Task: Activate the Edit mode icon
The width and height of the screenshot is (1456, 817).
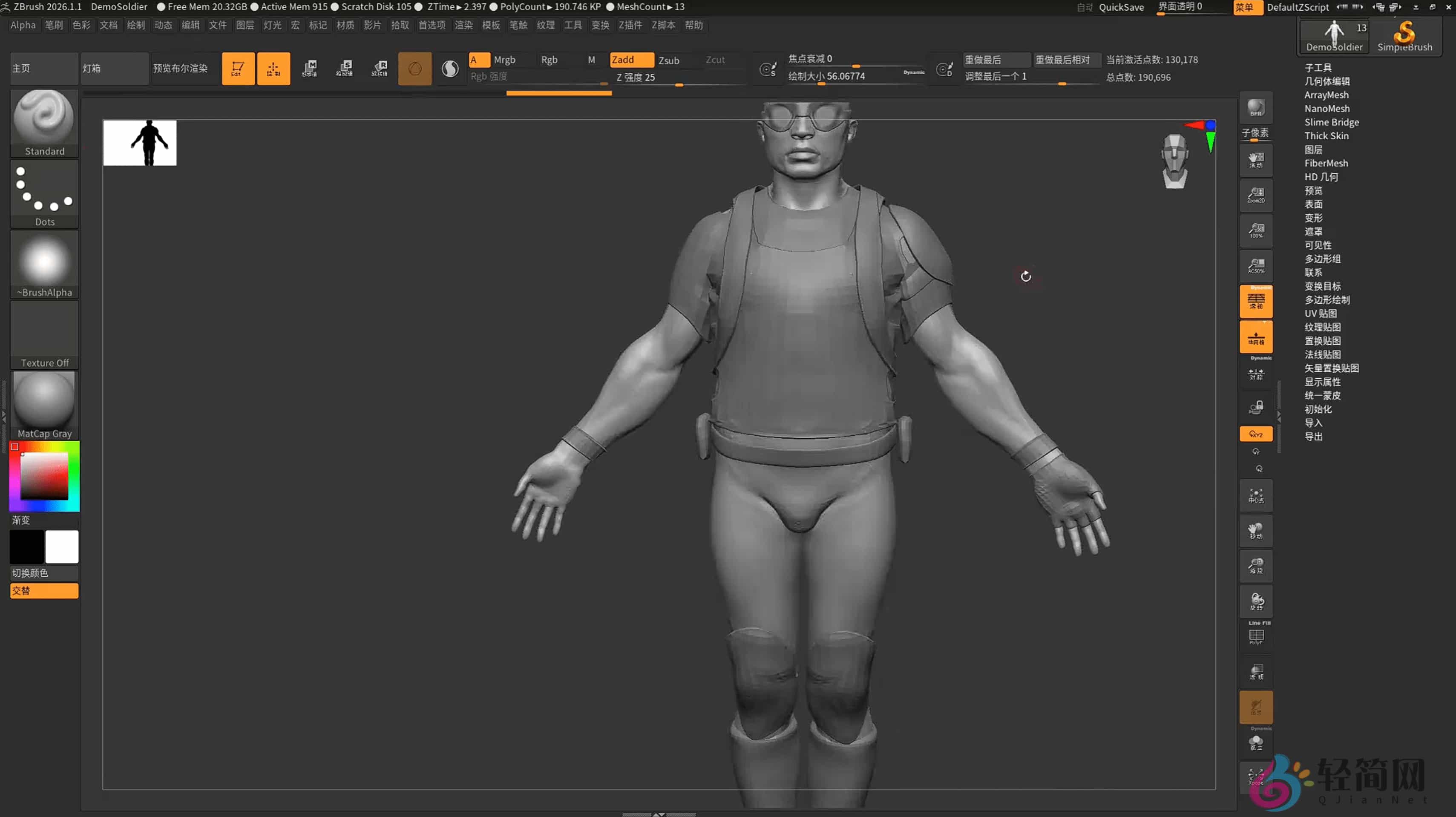Action: (x=238, y=68)
